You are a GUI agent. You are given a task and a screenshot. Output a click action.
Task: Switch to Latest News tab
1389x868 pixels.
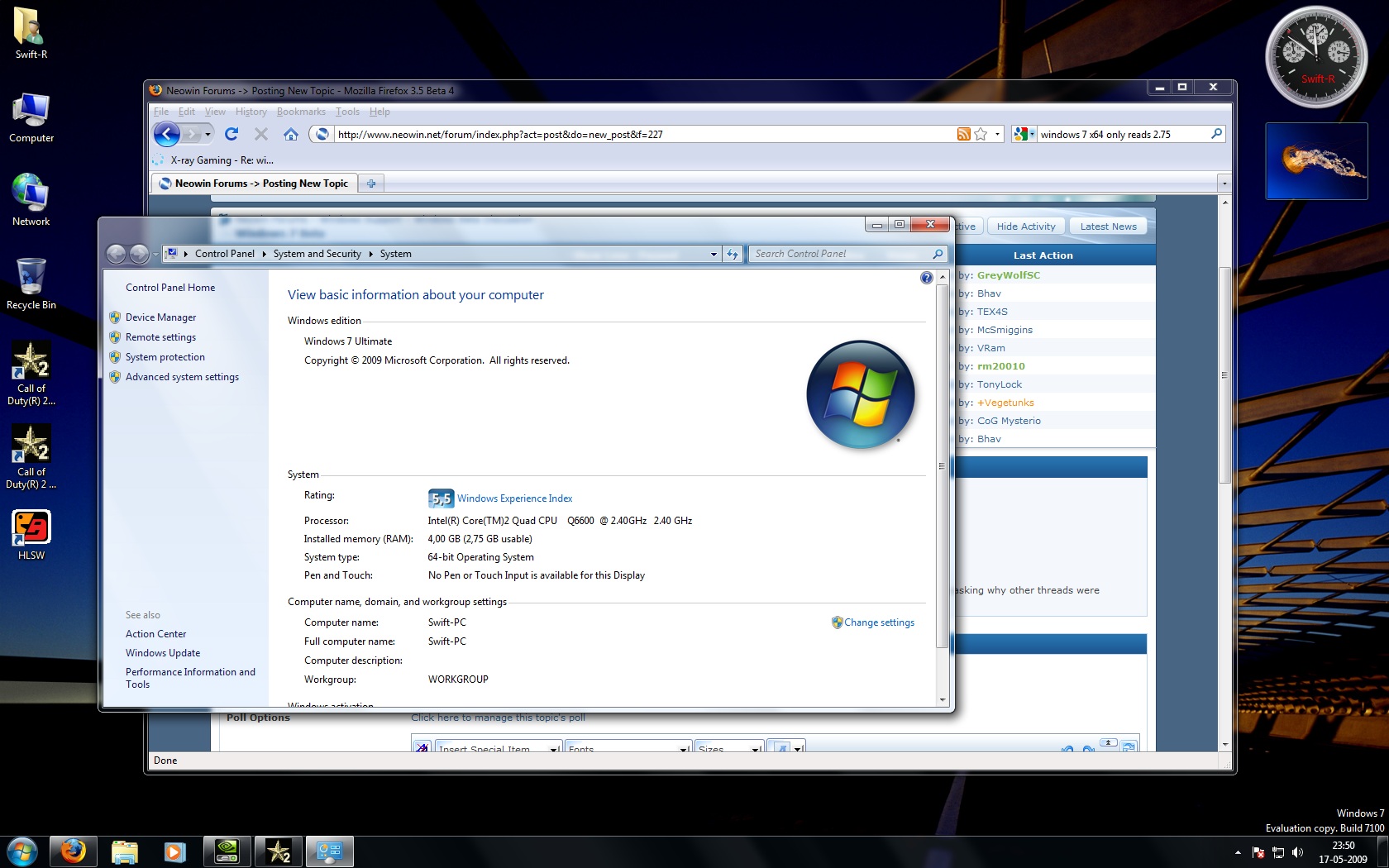pyautogui.click(x=1108, y=227)
